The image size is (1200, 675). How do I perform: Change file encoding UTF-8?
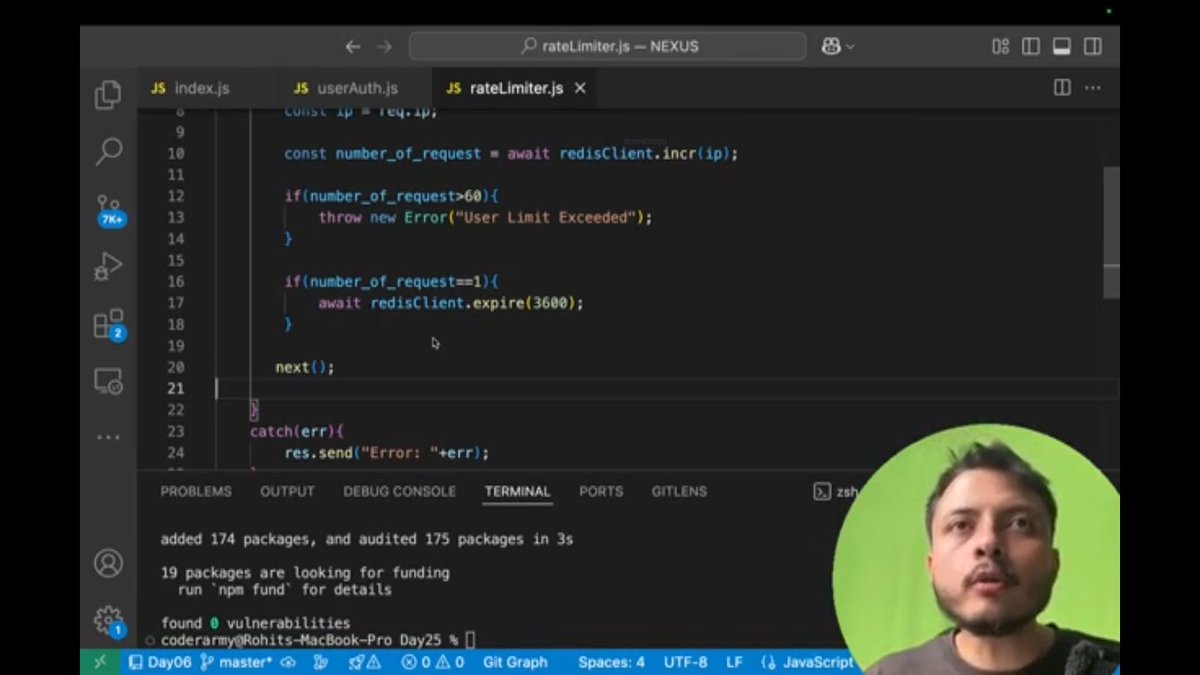[x=685, y=662]
